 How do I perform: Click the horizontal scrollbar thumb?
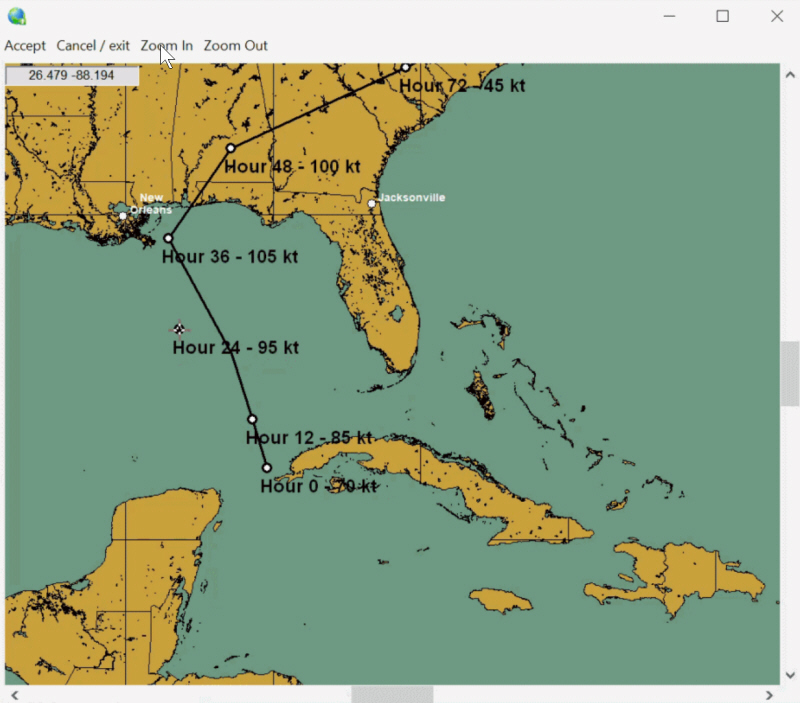391,694
